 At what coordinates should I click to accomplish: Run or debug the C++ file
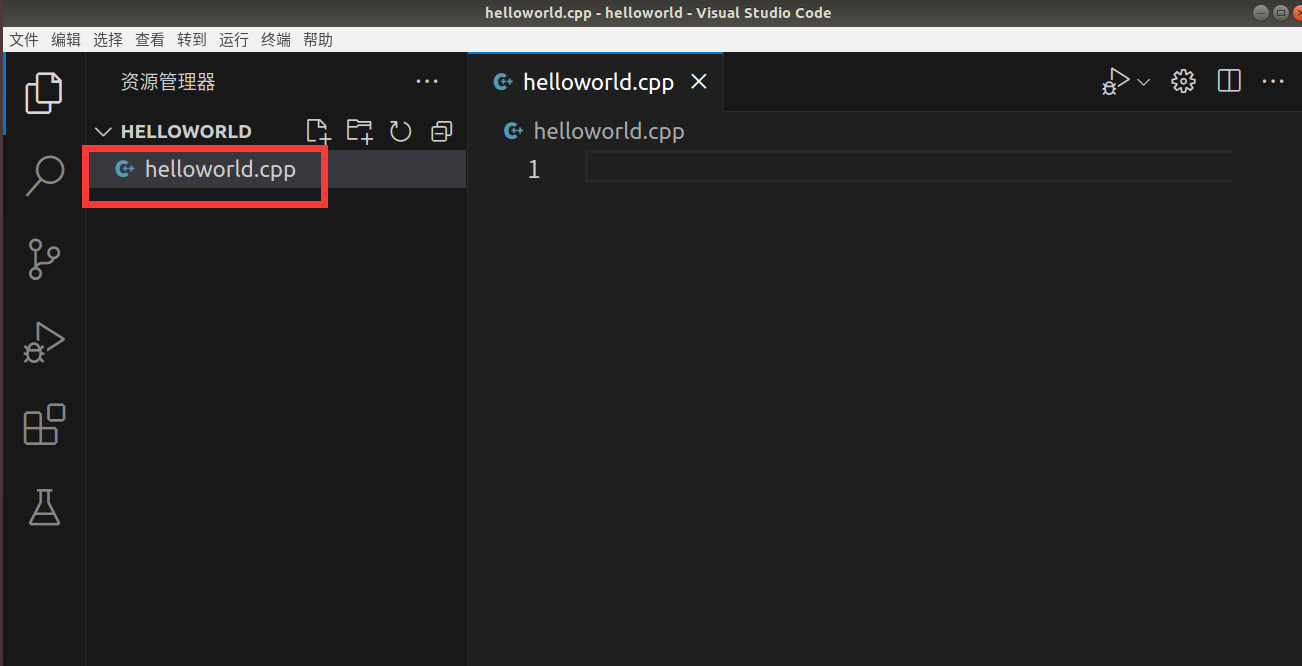tap(1115, 82)
